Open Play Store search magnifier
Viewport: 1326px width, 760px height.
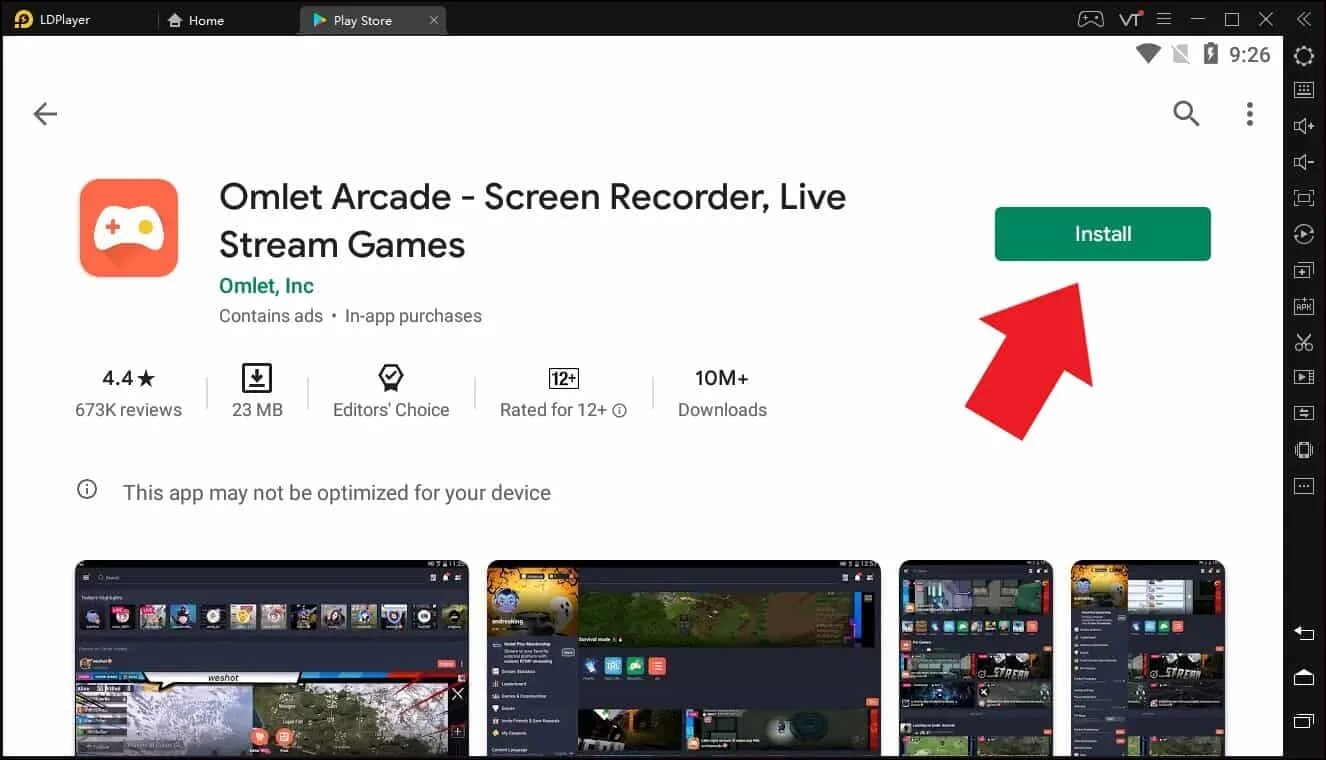coord(1186,114)
